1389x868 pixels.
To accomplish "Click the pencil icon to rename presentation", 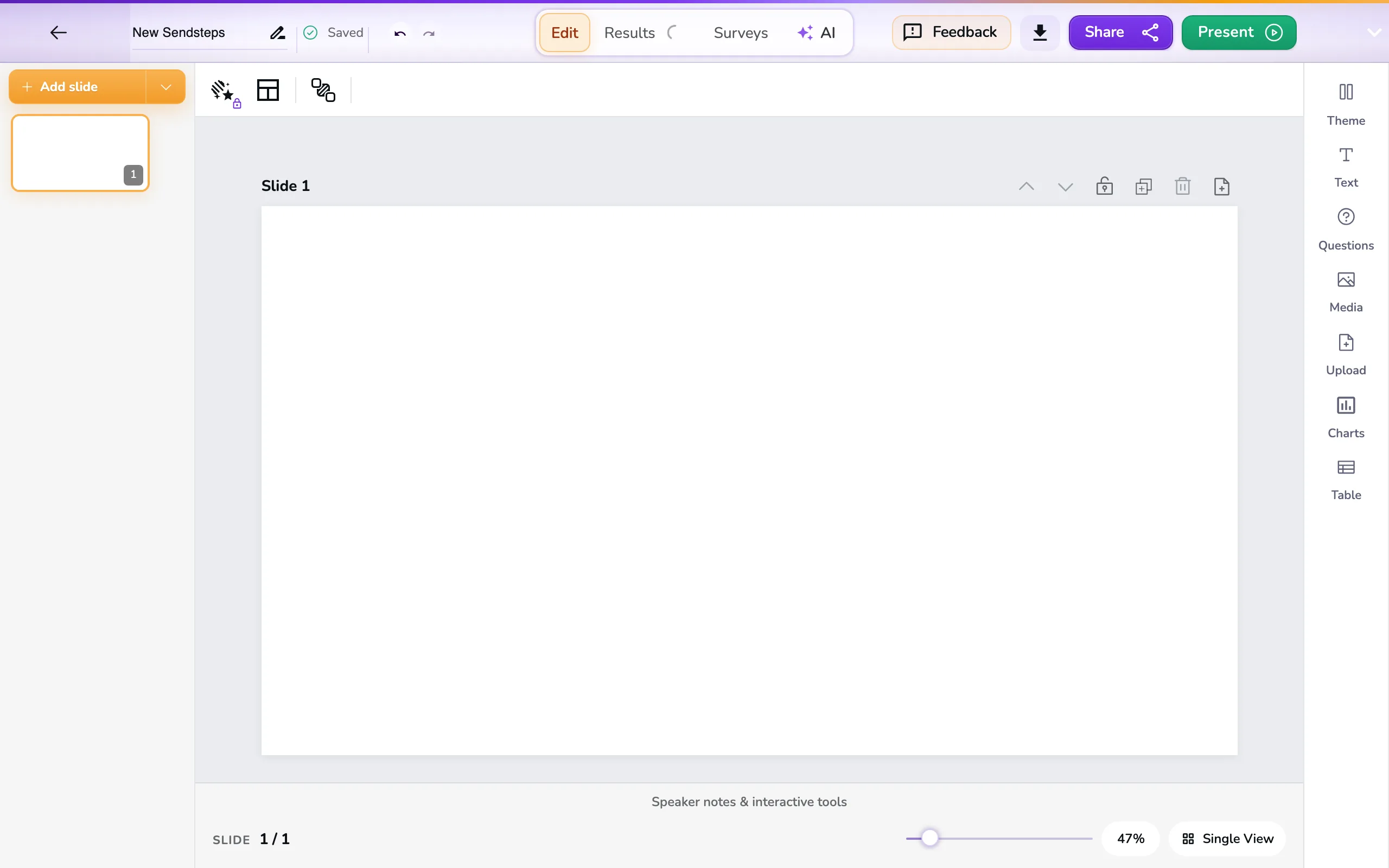I will pos(277,33).
